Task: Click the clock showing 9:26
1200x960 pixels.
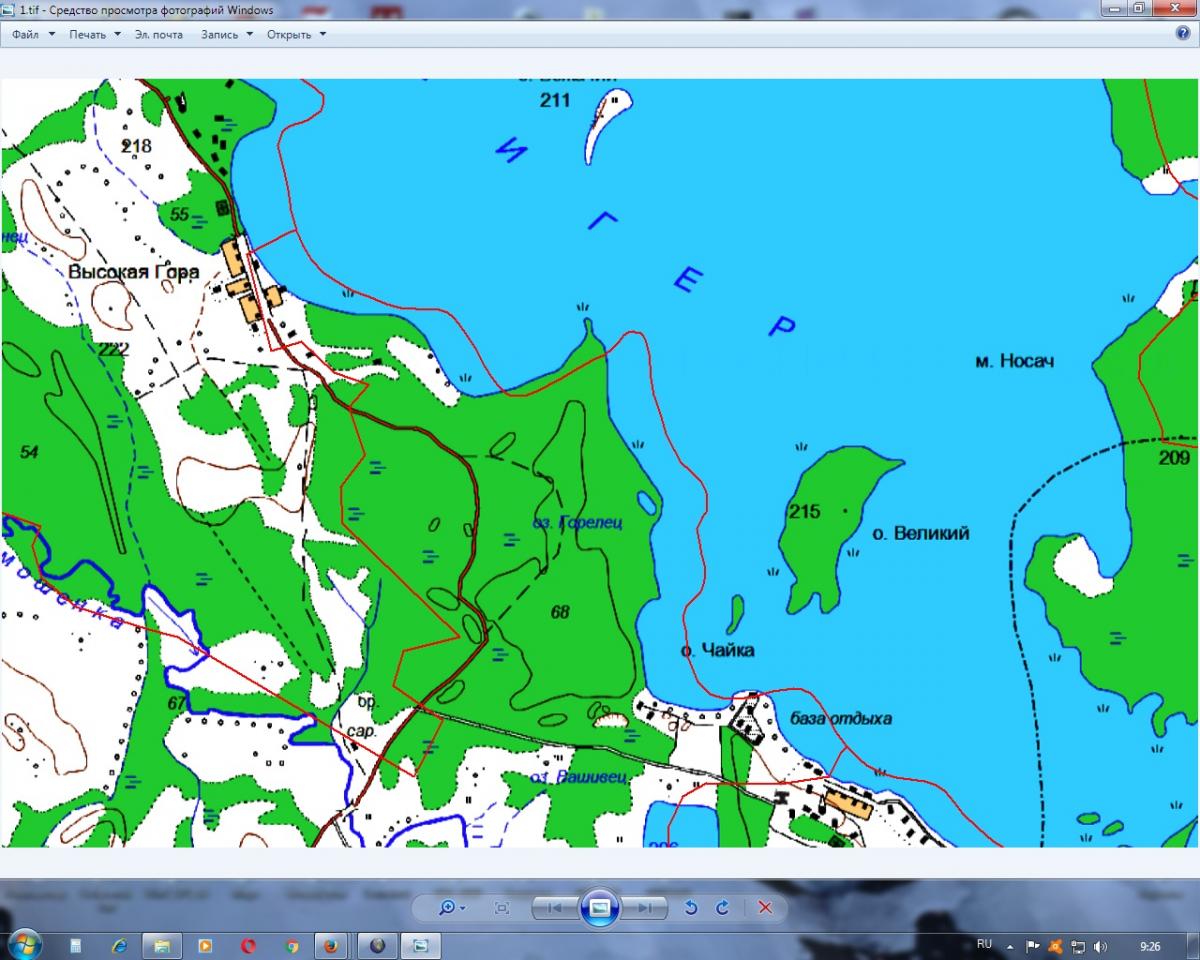Action: coord(1150,945)
